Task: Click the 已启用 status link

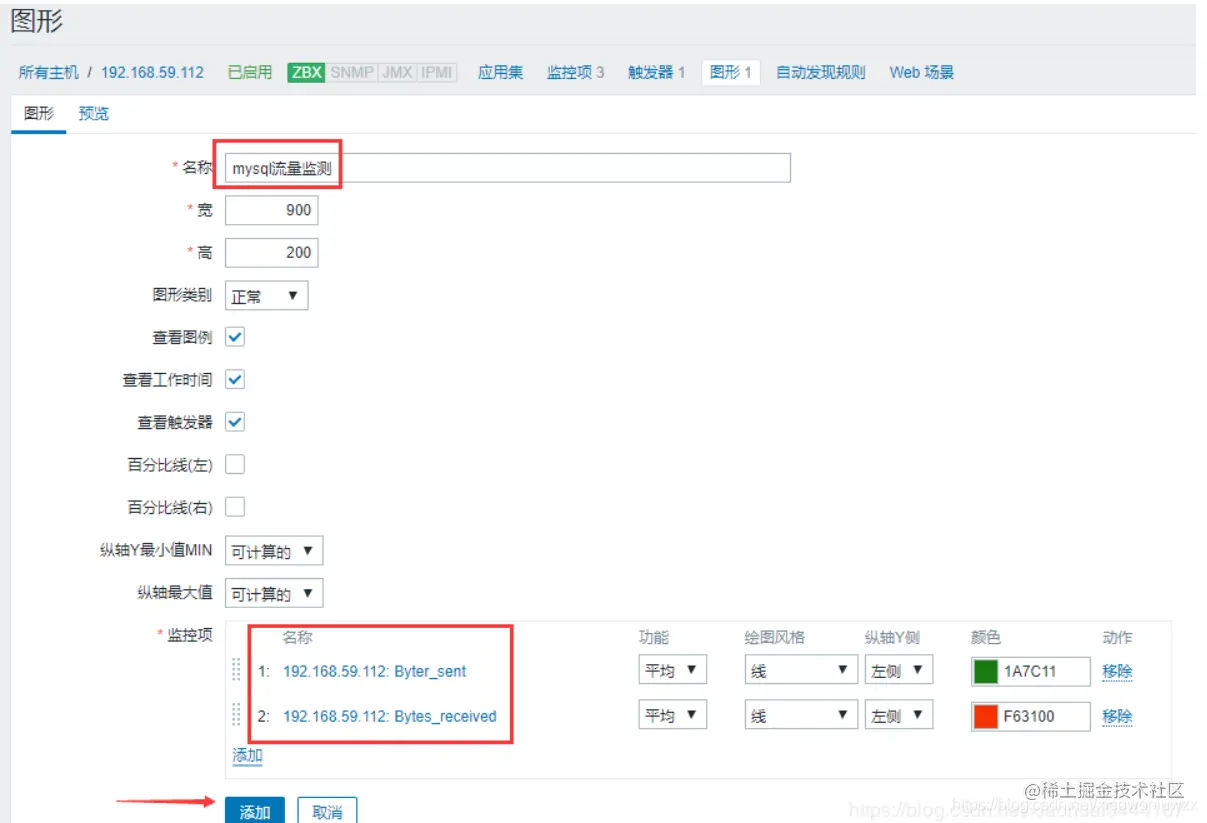Action: 250,72
